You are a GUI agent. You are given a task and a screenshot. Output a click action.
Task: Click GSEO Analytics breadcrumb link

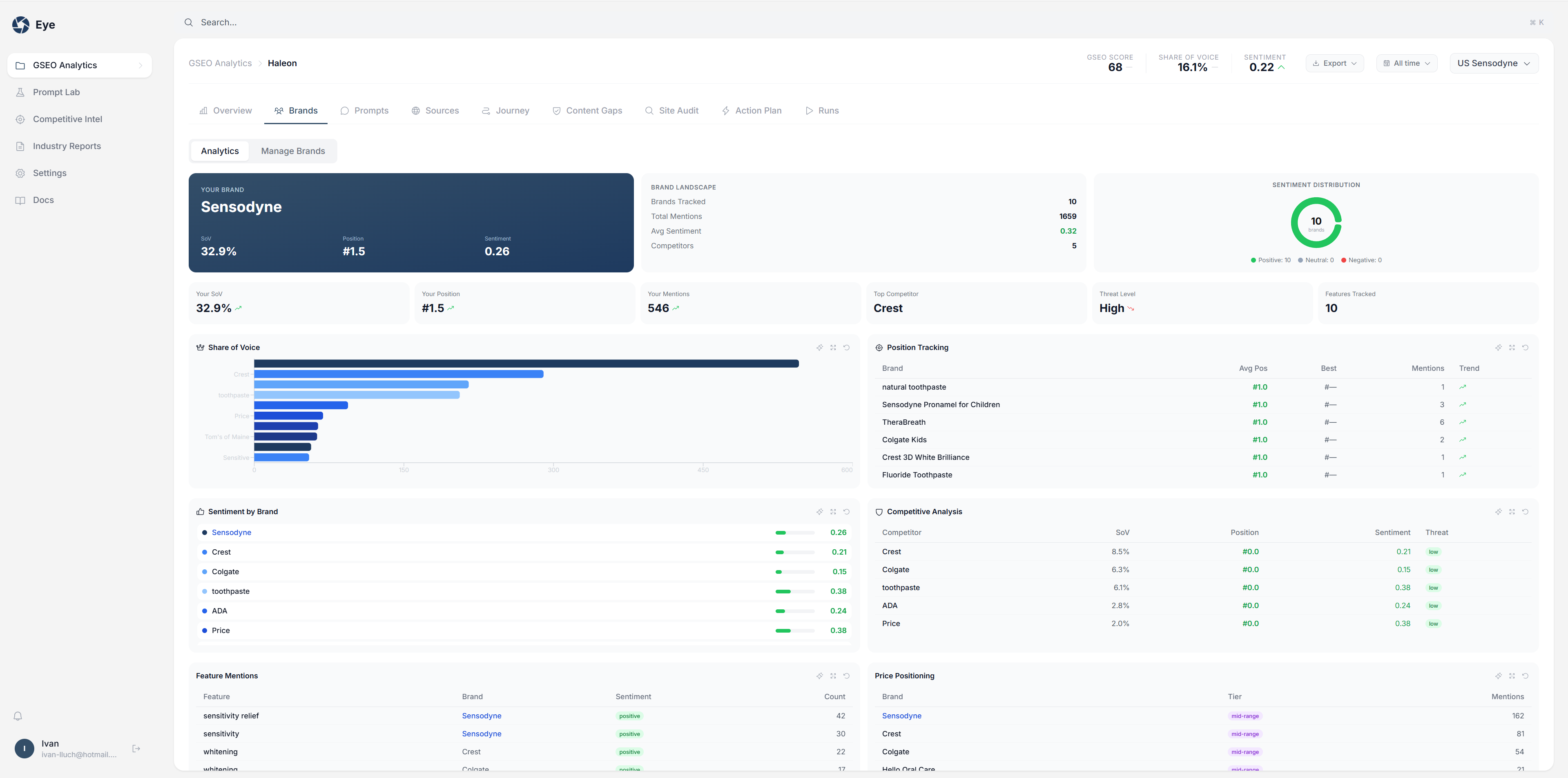point(220,63)
